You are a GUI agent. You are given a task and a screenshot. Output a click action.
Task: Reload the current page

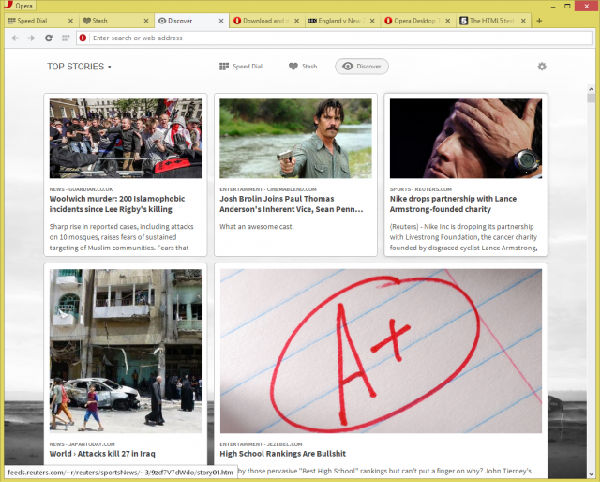48,38
